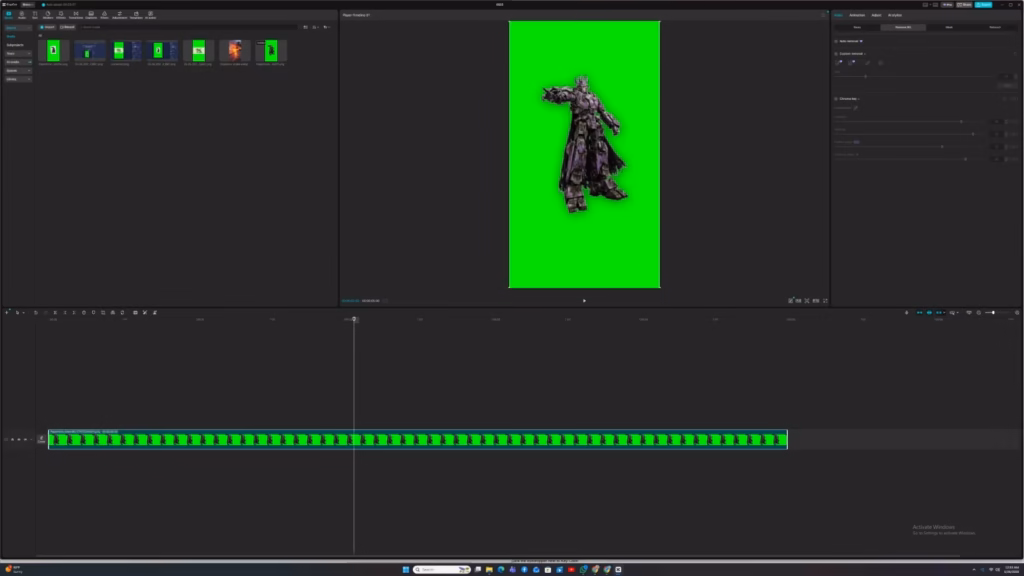Click the Chroma key color picker eyedropper
The height and width of the screenshot is (576, 1024).
coord(856,108)
